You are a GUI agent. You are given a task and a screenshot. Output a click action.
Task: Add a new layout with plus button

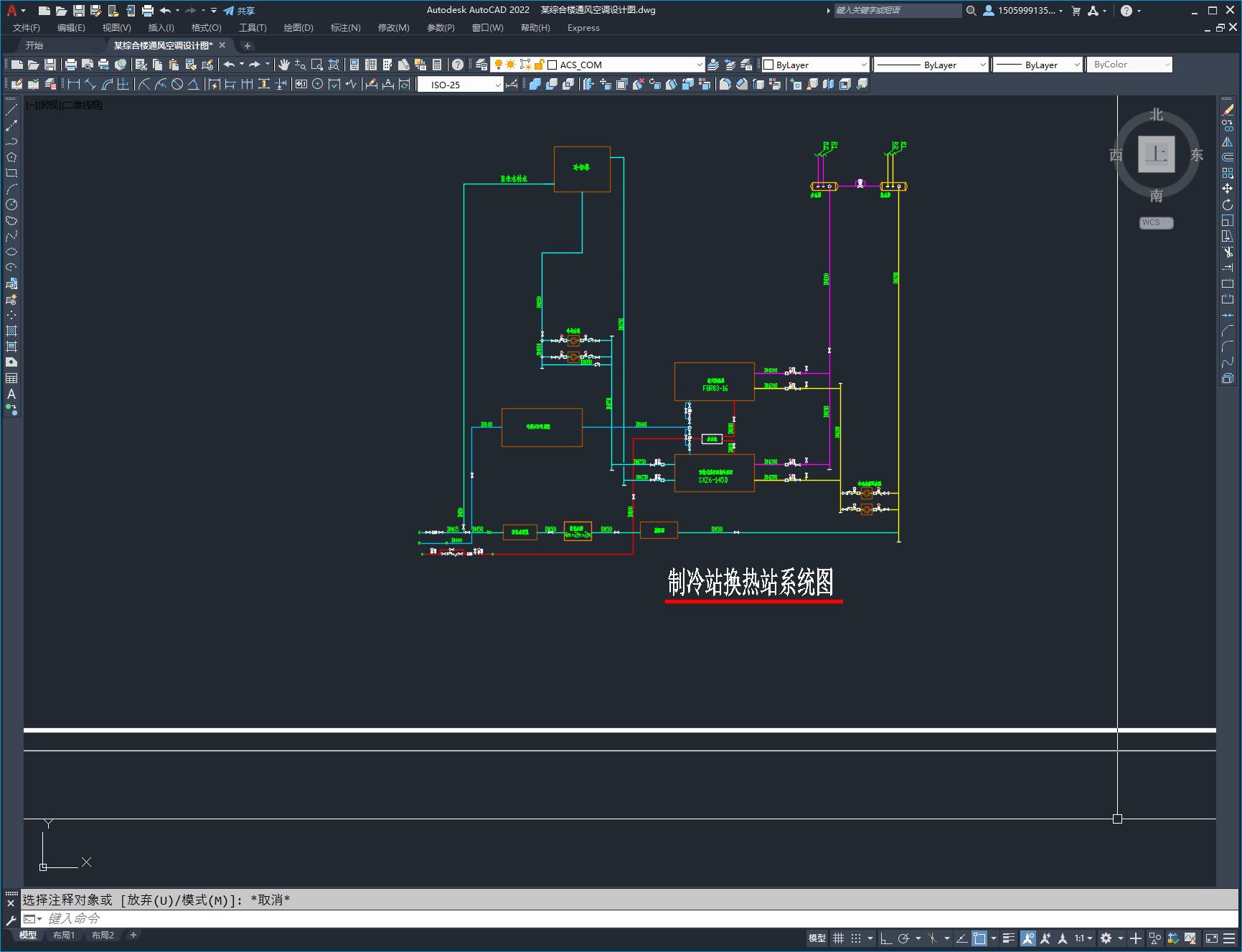[133, 935]
